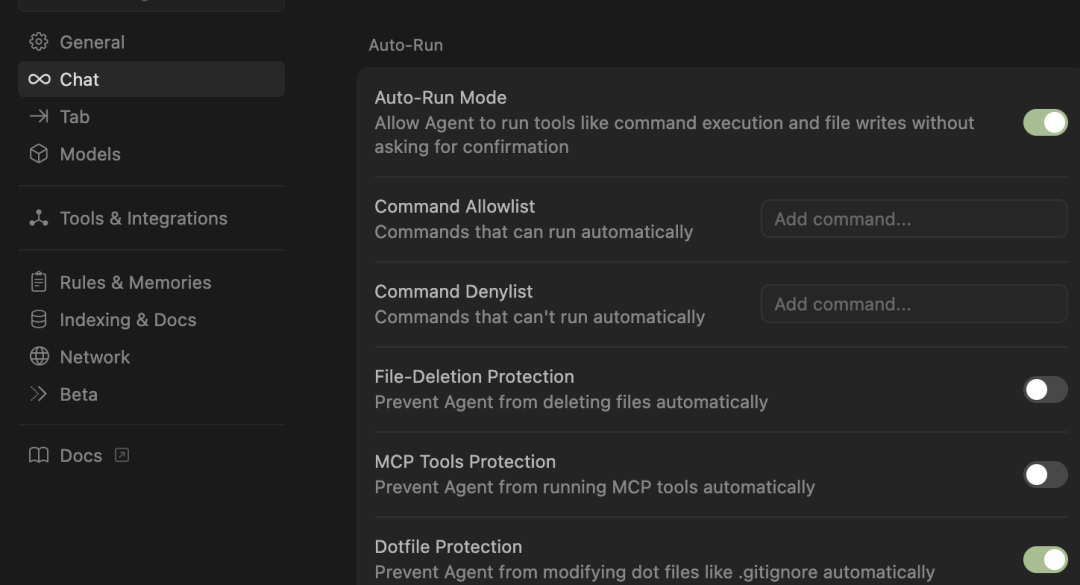Image resolution: width=1080 pixels, height=585 pixels.
Task: Focus the Command Denylist input field
Action: tap(914, 304)
